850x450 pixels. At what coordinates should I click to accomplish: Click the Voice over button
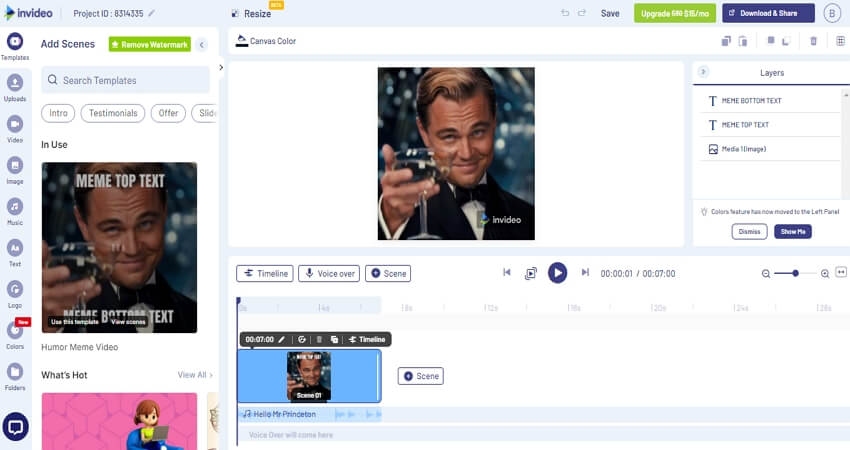click(329, 273)
